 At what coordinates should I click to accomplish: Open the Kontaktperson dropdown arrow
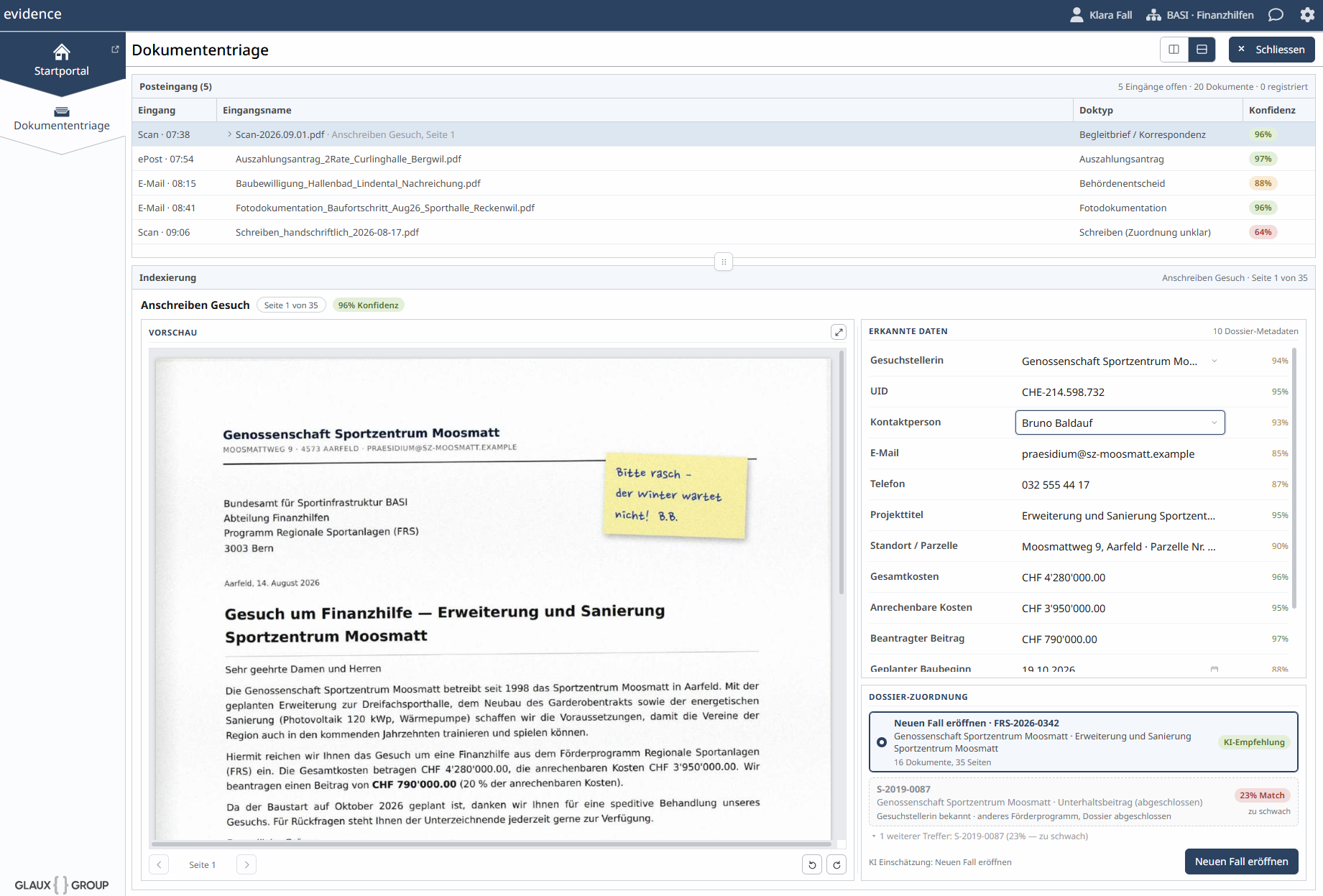coord(1214,422)
